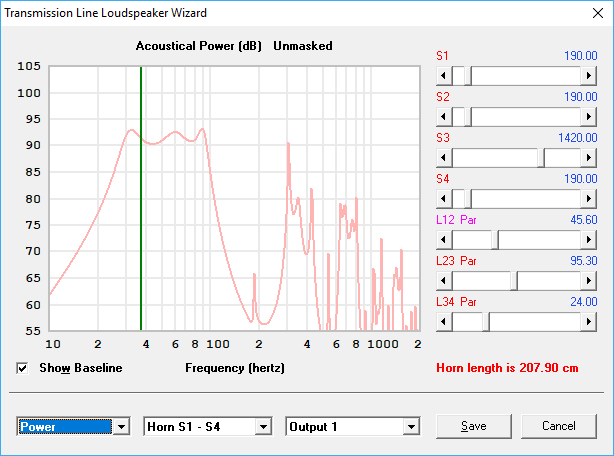Screen dimensions: 614x456
Task: Click the S1 value 190.00
Action: (x=581, y=56)
